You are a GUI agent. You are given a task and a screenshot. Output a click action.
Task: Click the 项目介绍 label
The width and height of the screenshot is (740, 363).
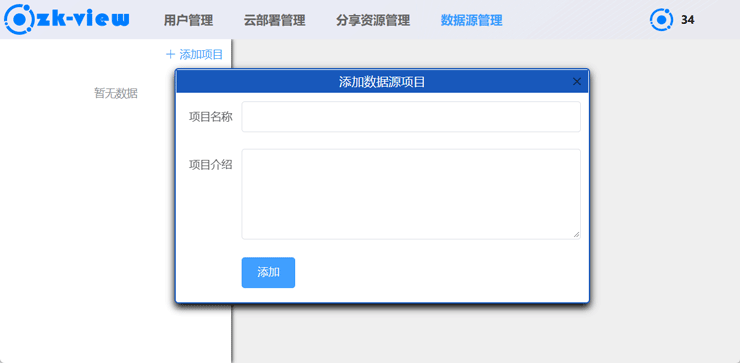coord(210,165)
